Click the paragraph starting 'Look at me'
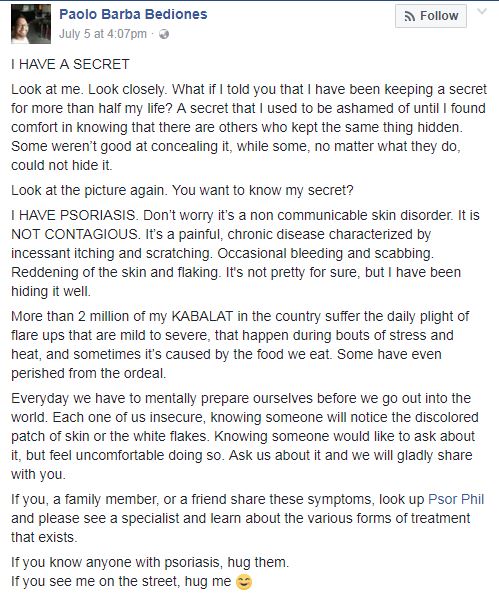This screenshot has height=594, width=499. (x=249, y=127)
